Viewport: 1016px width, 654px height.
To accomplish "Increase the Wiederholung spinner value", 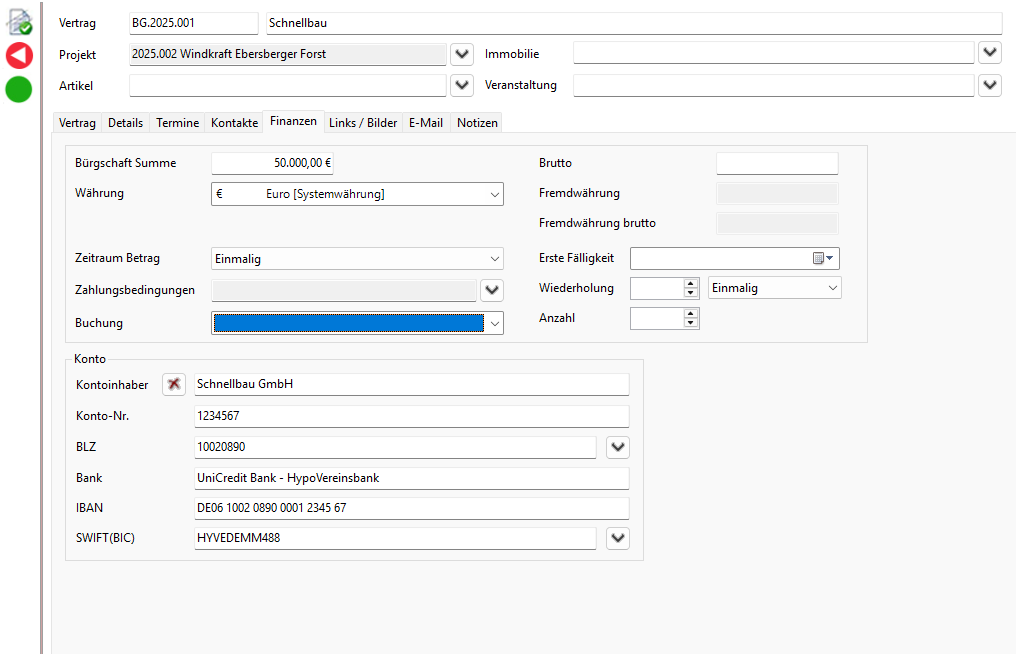I will tap(691, 283).
